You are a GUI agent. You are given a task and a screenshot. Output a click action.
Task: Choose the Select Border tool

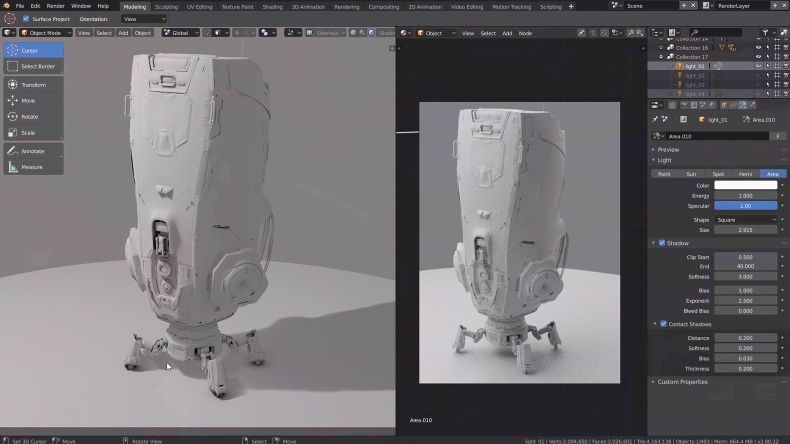[33, 66]
